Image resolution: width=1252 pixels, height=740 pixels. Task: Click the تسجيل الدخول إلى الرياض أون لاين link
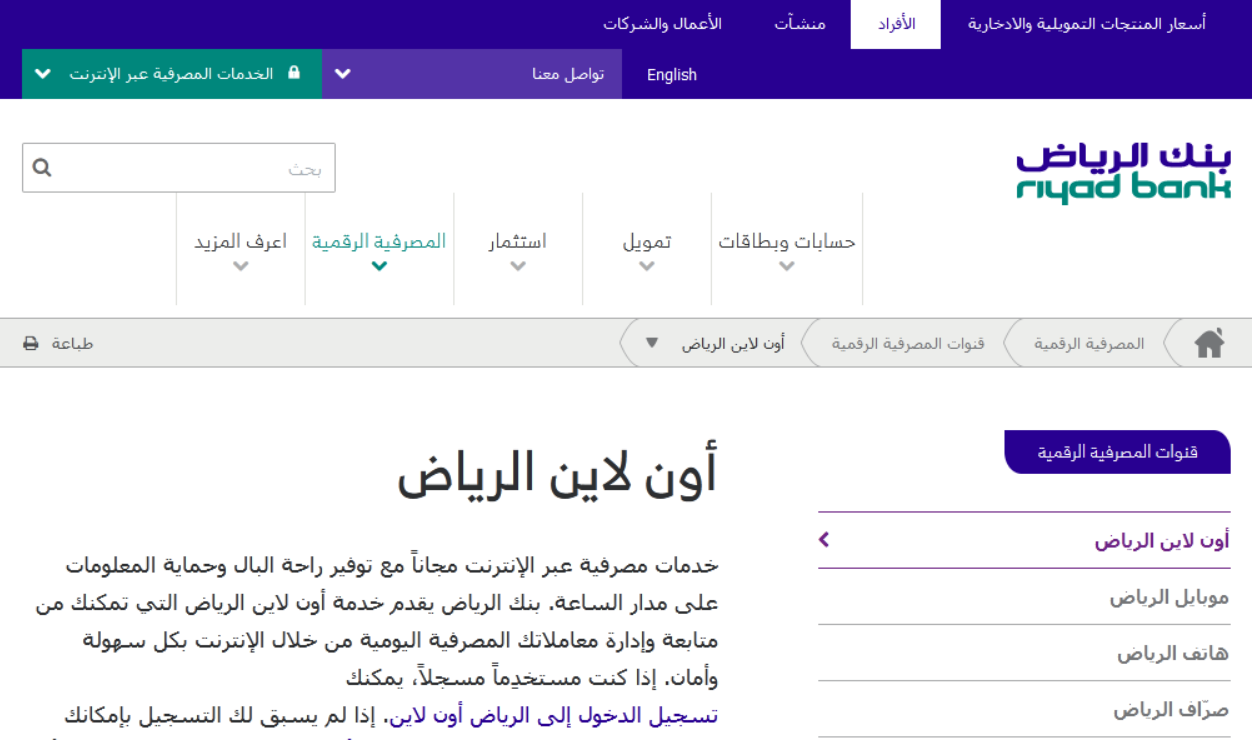point(554,716)
